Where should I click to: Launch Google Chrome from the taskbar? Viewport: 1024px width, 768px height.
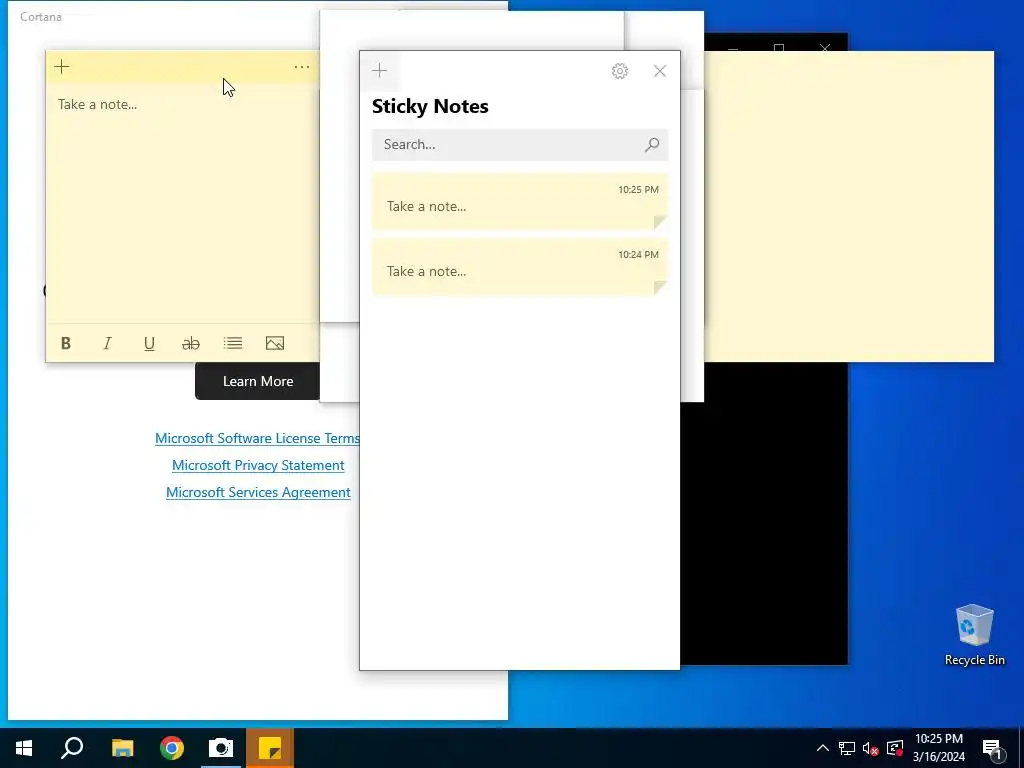point(172,748)
